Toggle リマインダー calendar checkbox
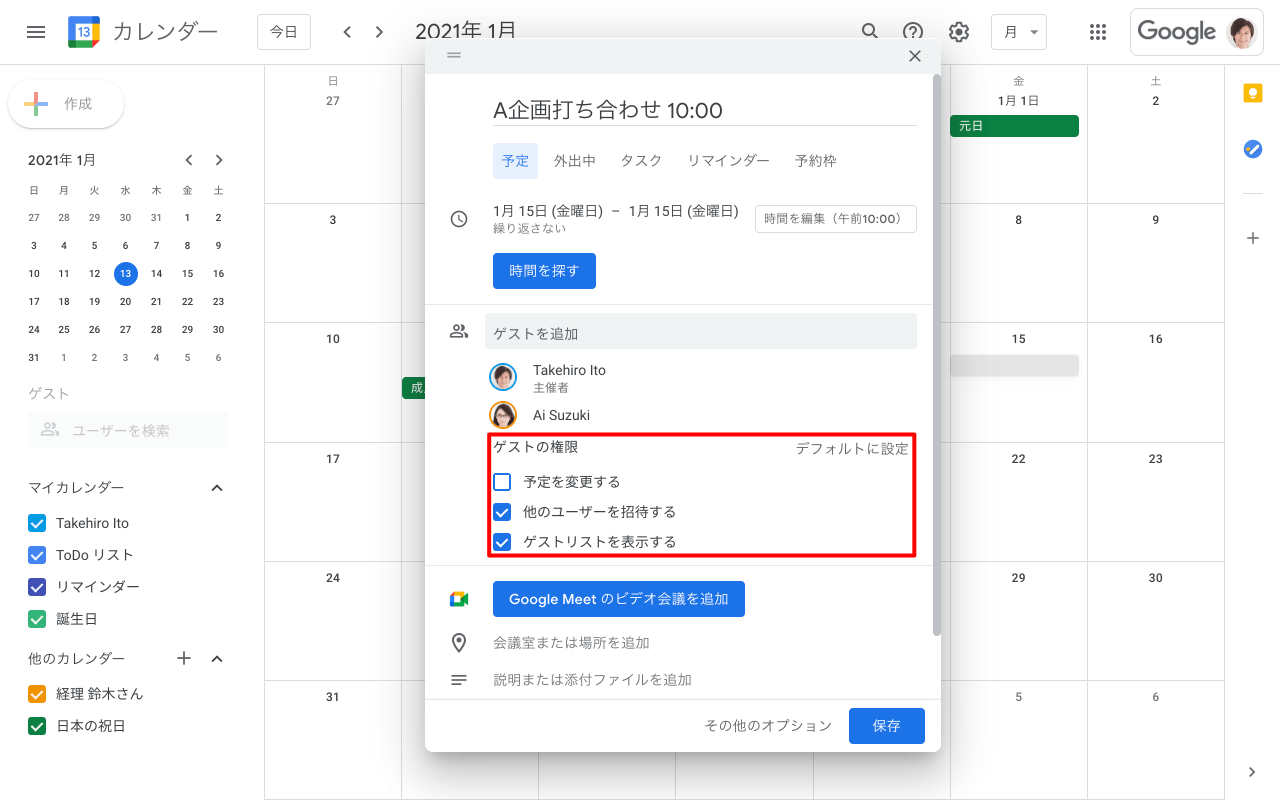1280x800 pixels. coord(37,587)
